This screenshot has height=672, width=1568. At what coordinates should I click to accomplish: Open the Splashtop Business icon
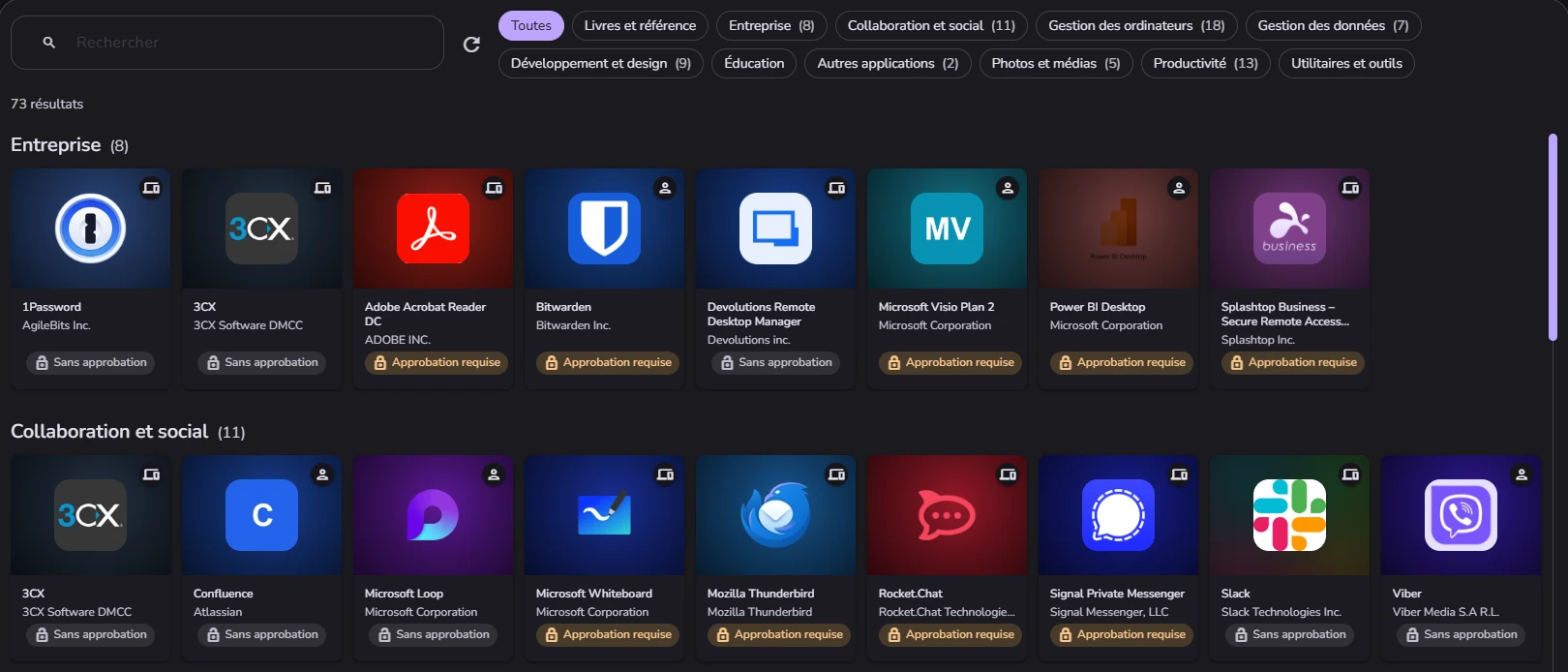(1290, 229)
